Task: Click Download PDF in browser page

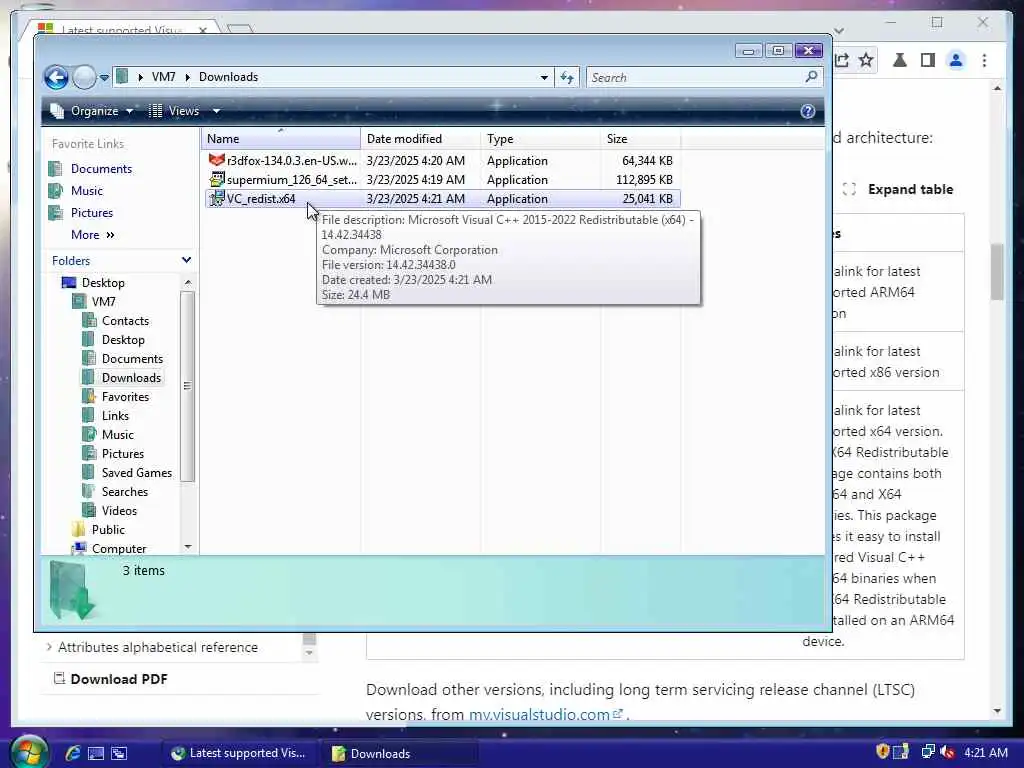Action: coord(110,679)
